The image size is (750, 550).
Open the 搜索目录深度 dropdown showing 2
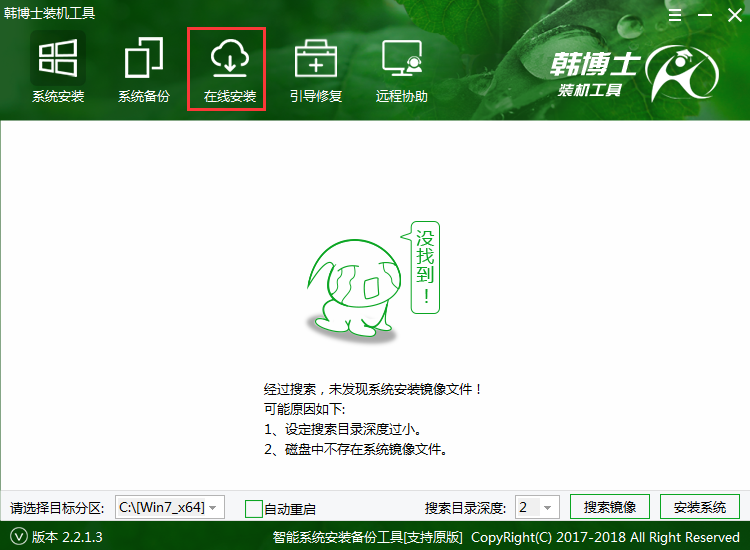click(x=537, y=507)
